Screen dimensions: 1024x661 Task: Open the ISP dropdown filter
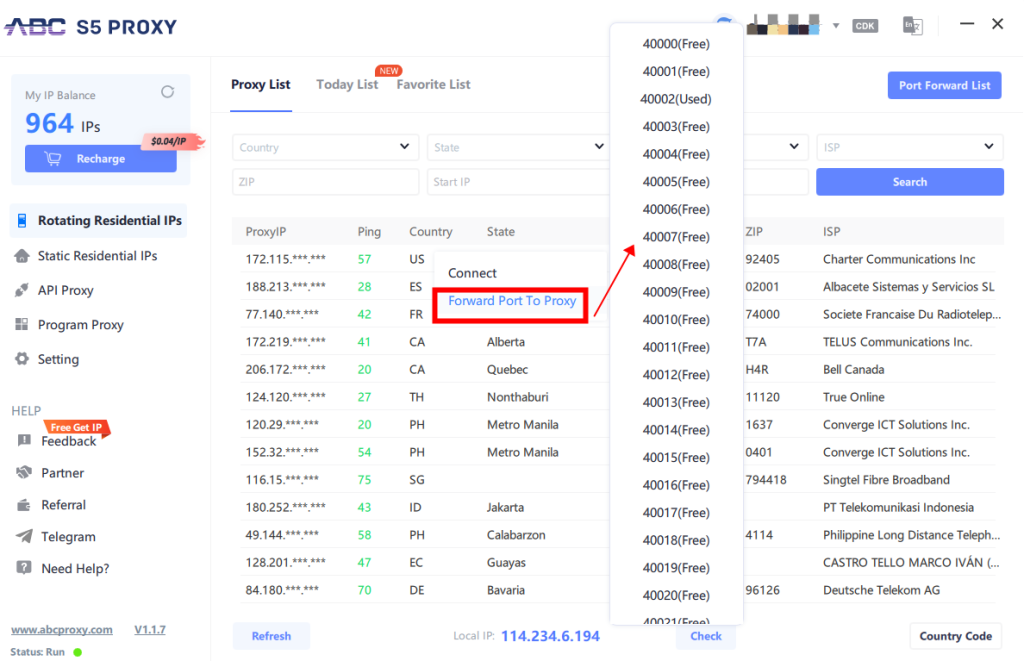pyautogui.click(x=910, y=147)
